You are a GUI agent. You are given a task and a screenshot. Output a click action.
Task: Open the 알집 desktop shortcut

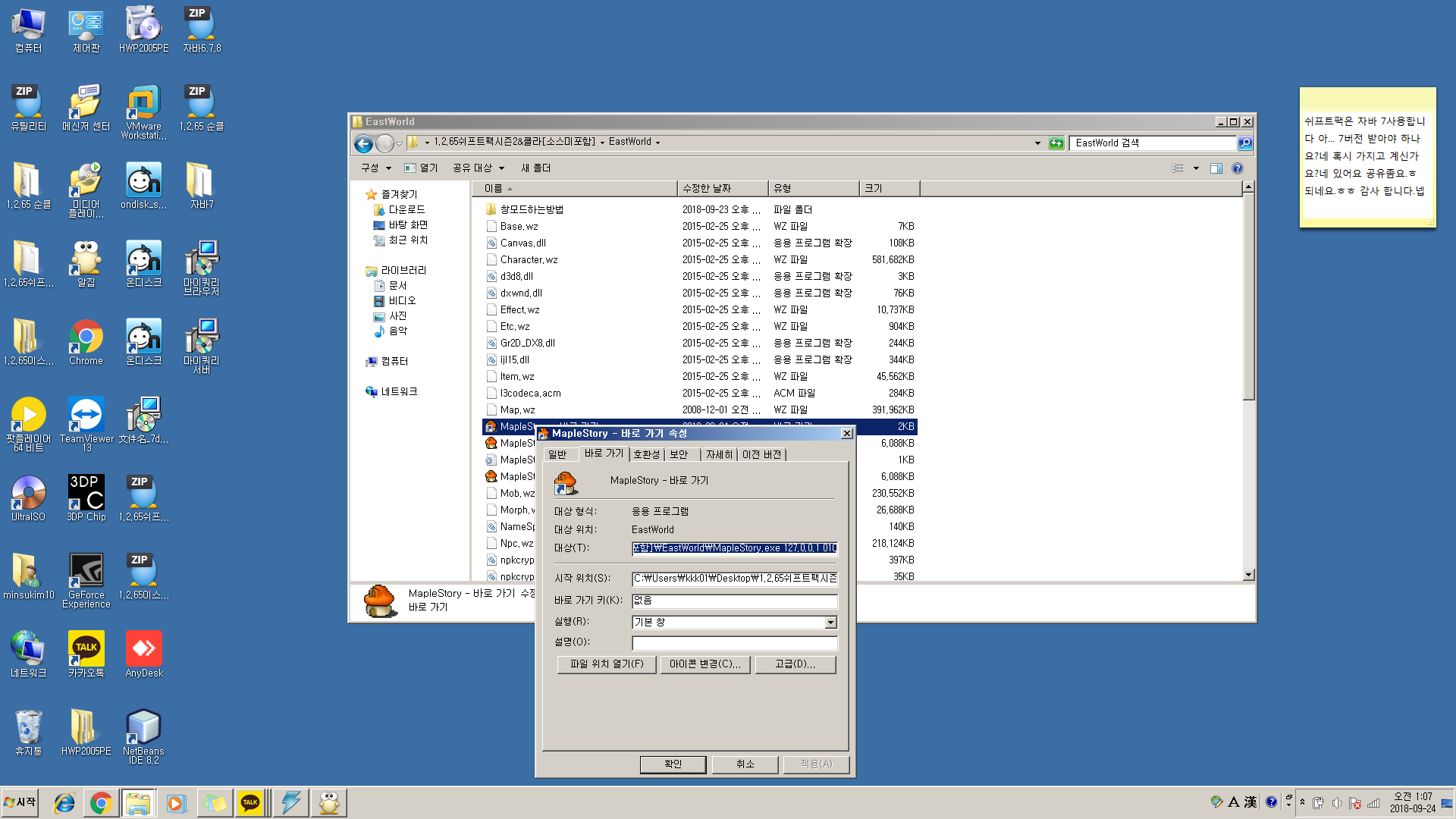(86, 265)
